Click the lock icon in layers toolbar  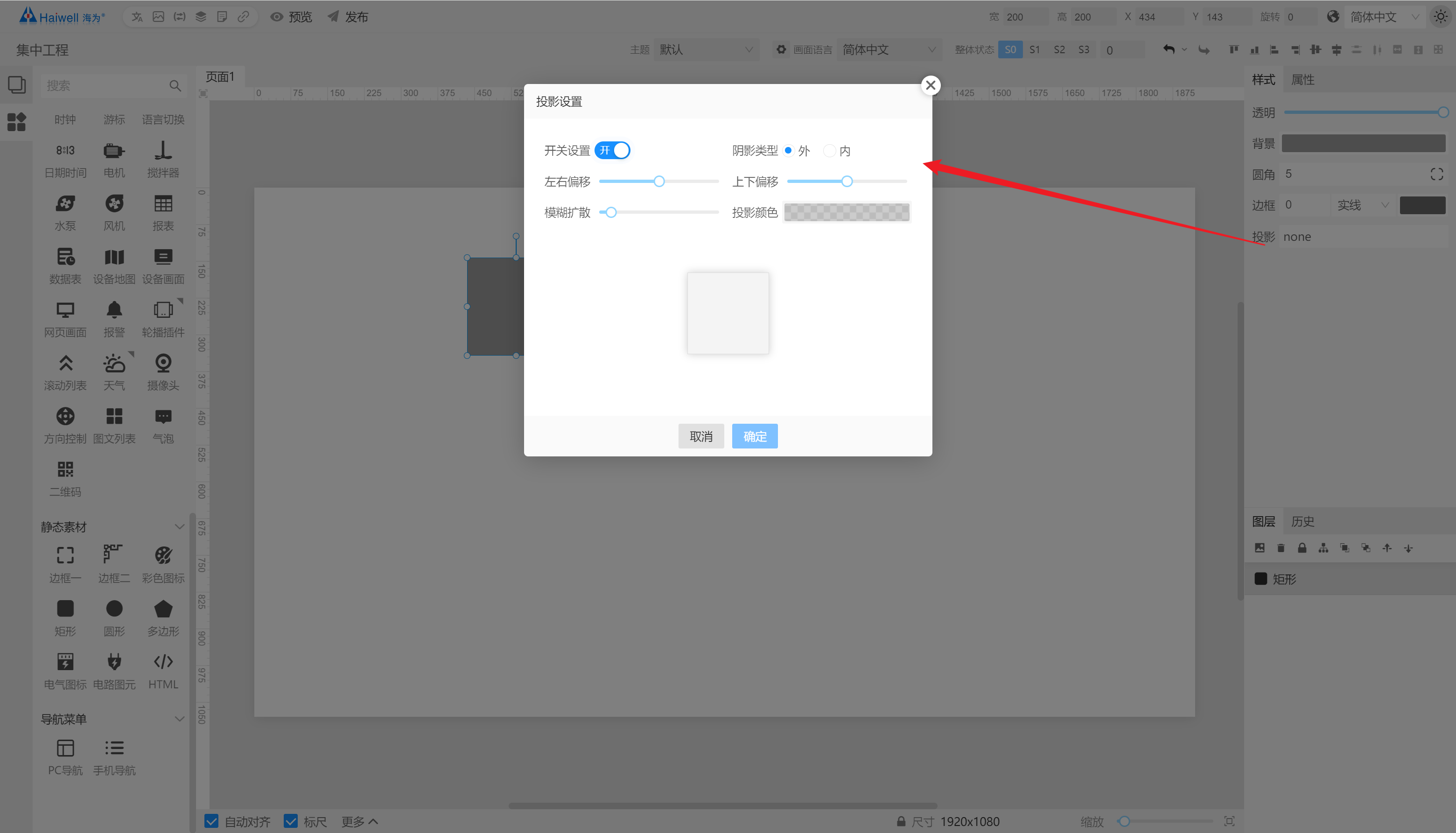(1302, 548)
